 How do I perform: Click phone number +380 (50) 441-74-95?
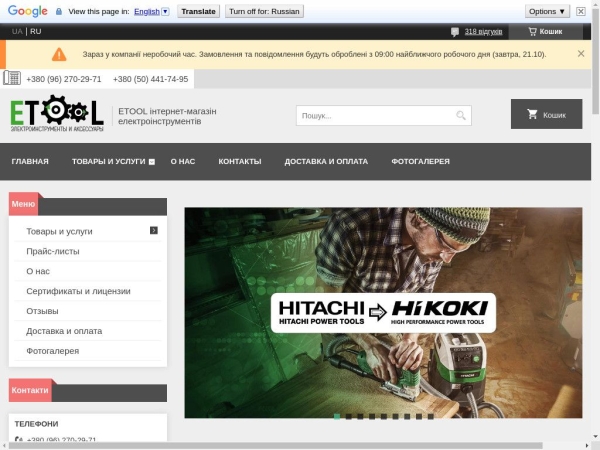[150, 79]
